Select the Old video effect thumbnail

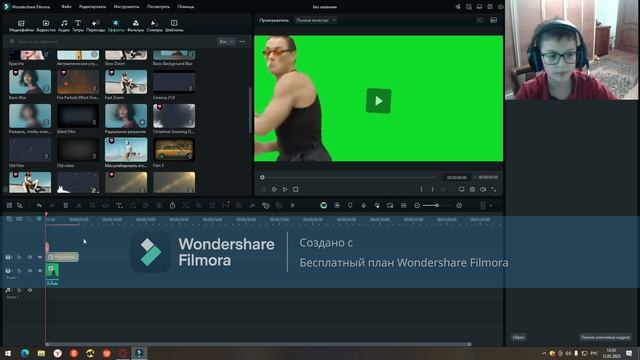[78, 150]
